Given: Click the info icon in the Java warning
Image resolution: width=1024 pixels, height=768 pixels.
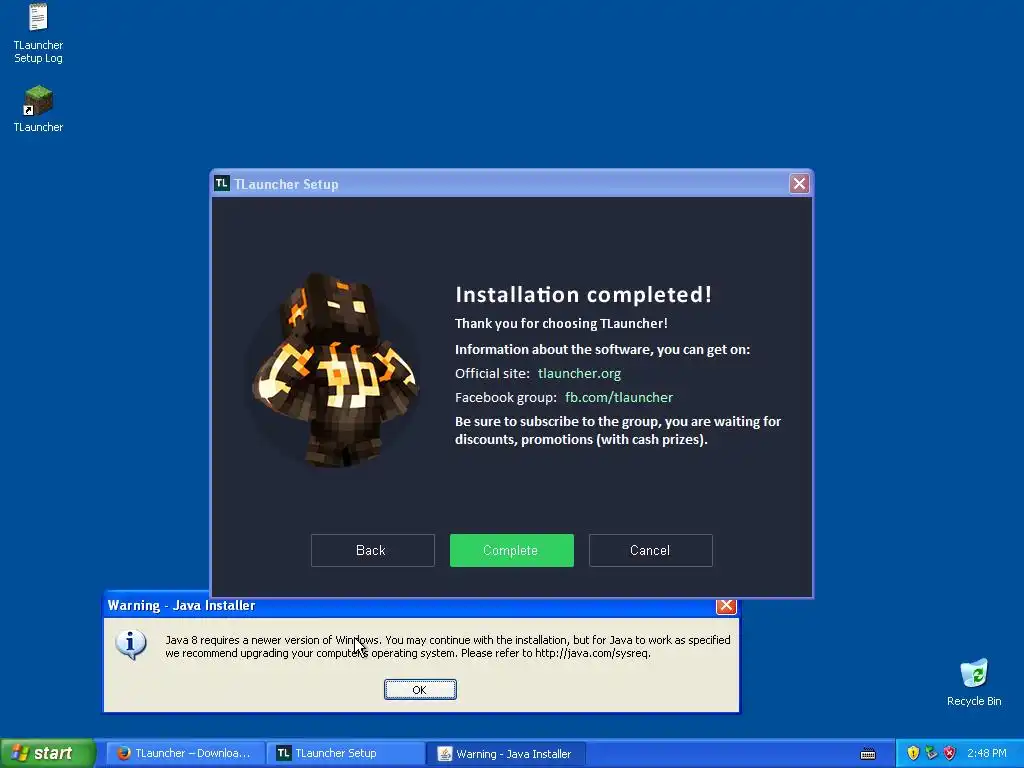Looking at the screenshot, I should click(131, 645).
